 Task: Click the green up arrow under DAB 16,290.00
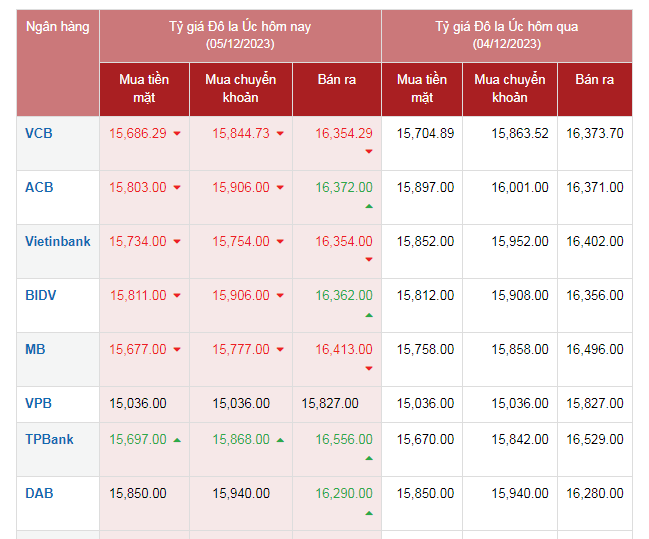point(369,512)
